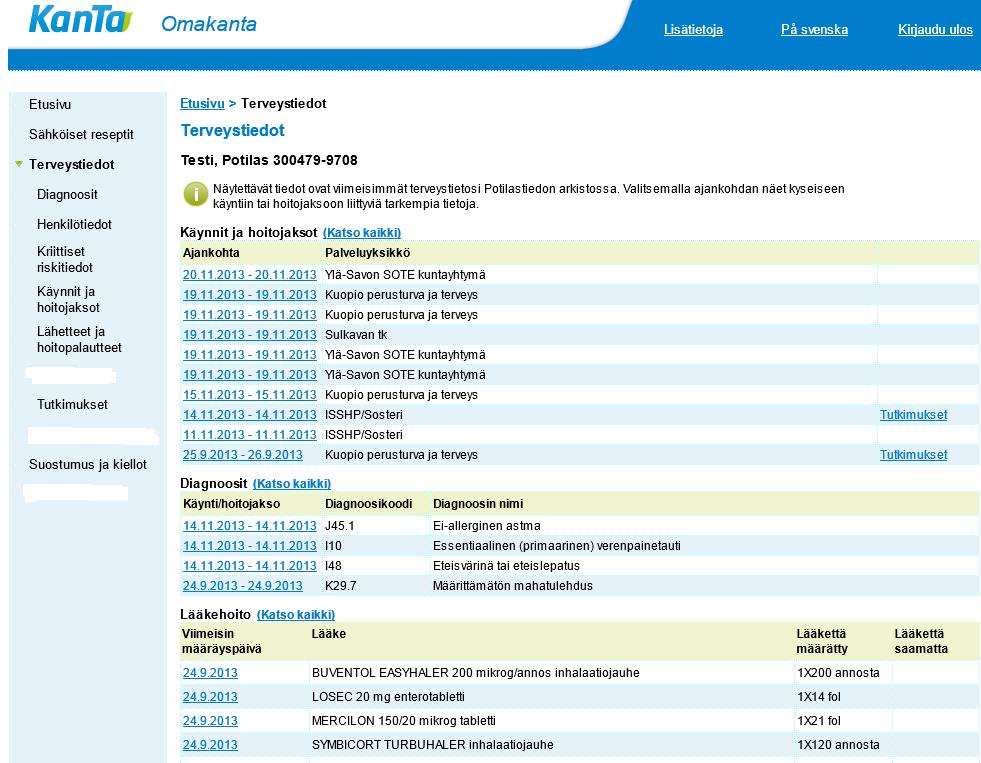Open the 20.11.2013 - 20.11.2013 visit

pos(250,275)
